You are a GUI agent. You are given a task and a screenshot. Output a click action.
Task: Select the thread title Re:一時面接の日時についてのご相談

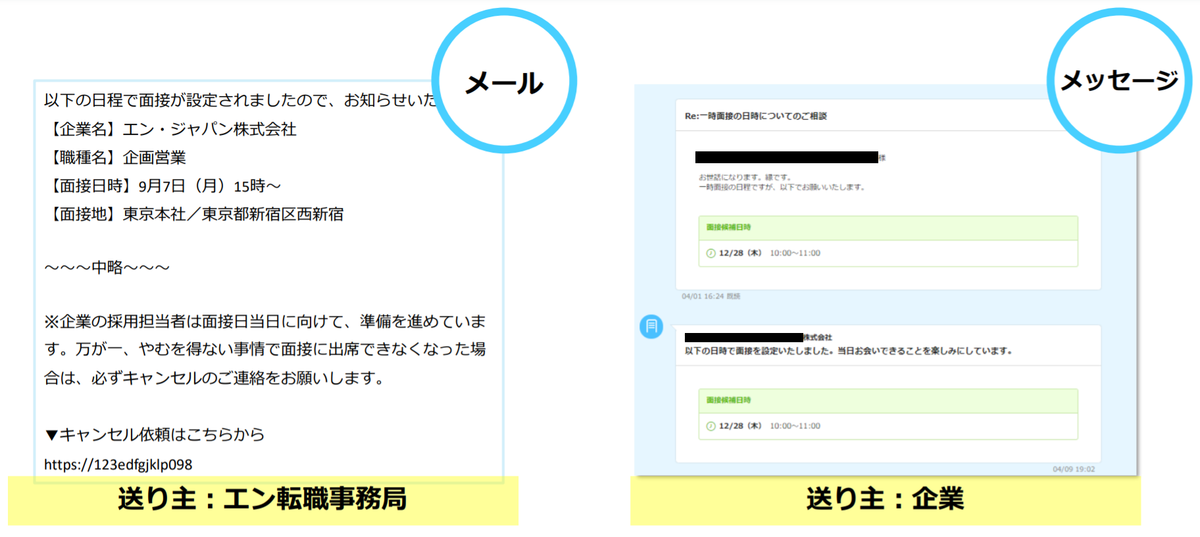click(x=755, y=116)
